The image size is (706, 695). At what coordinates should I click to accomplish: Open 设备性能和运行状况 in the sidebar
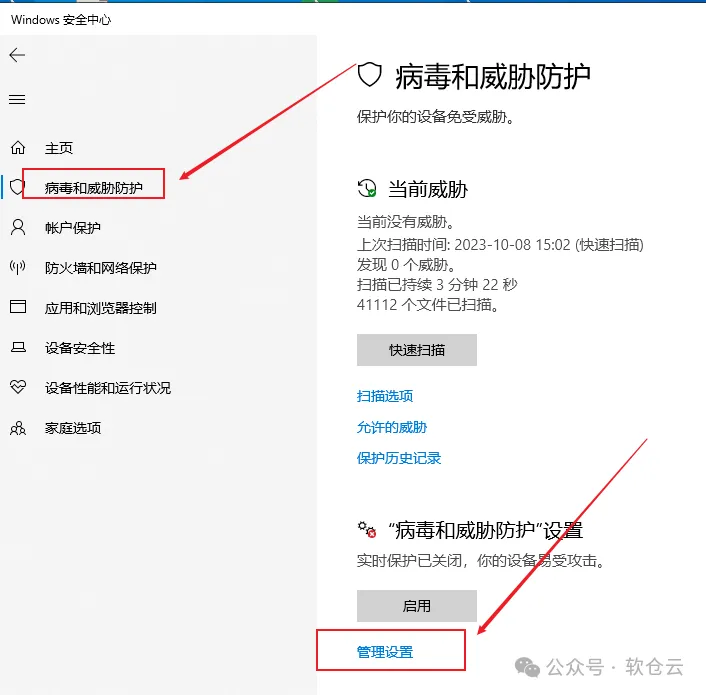[108, 388]
